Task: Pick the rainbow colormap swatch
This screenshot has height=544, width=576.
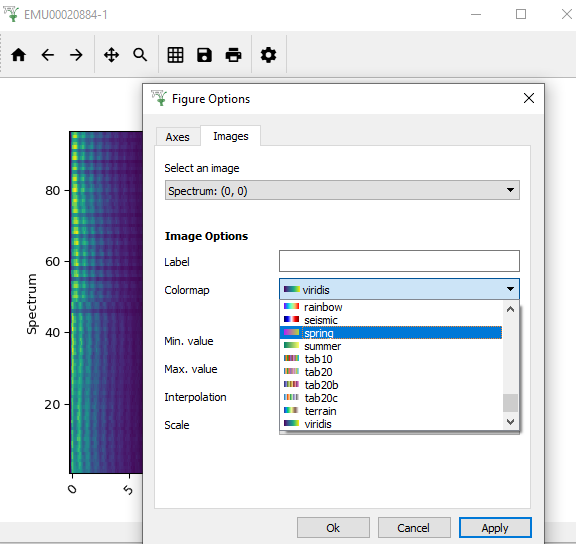Action: point(291,306)
